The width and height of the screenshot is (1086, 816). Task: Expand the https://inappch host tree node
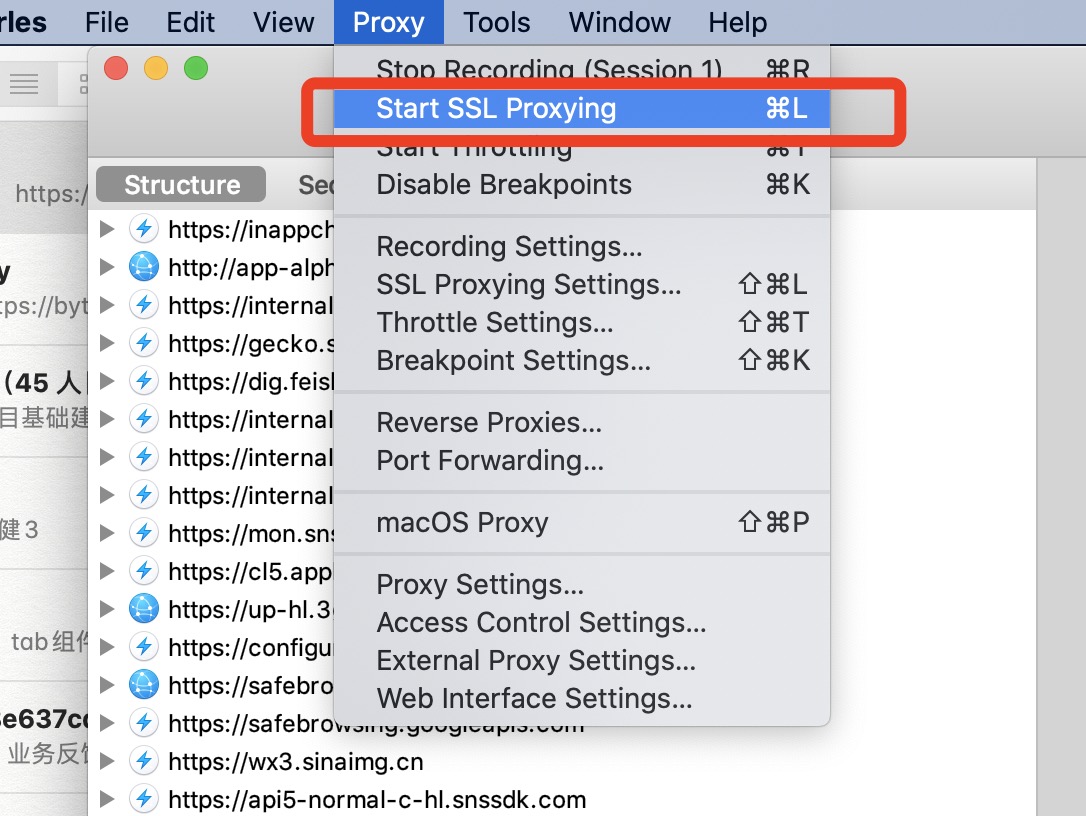107,229
